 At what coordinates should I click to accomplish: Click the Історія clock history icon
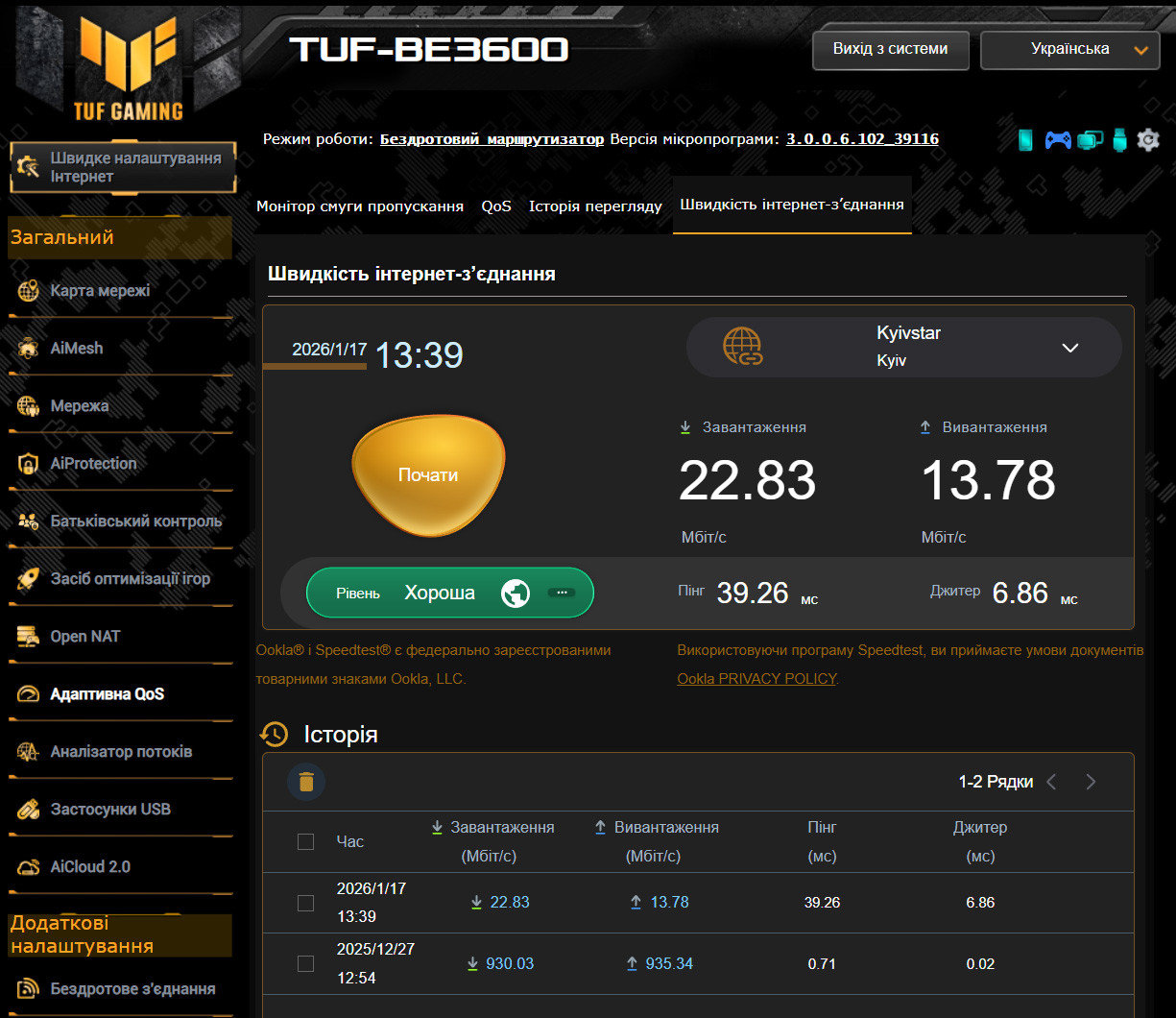pos(274,735)
